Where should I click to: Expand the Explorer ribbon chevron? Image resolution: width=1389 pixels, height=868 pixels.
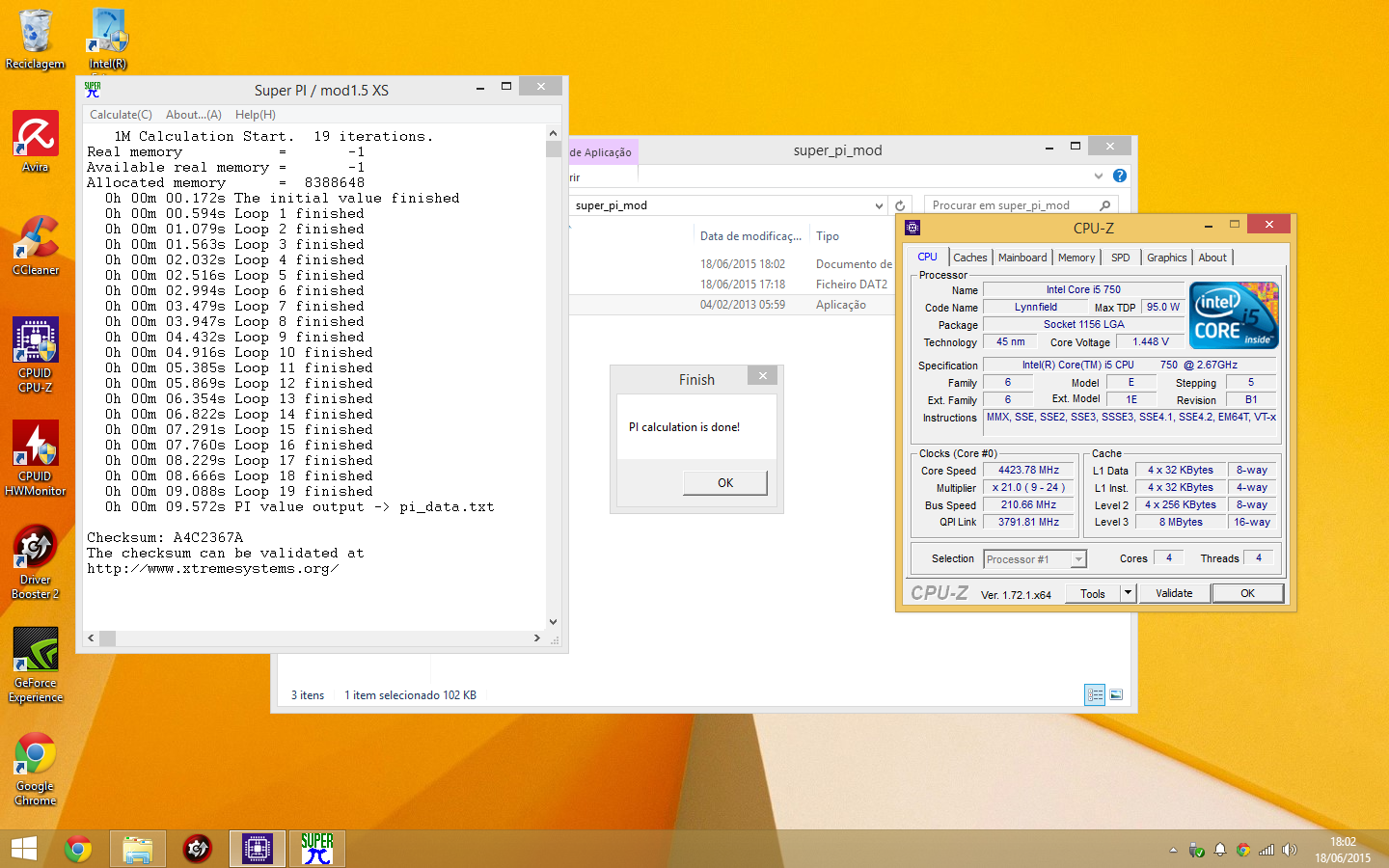click(1098, 176)
